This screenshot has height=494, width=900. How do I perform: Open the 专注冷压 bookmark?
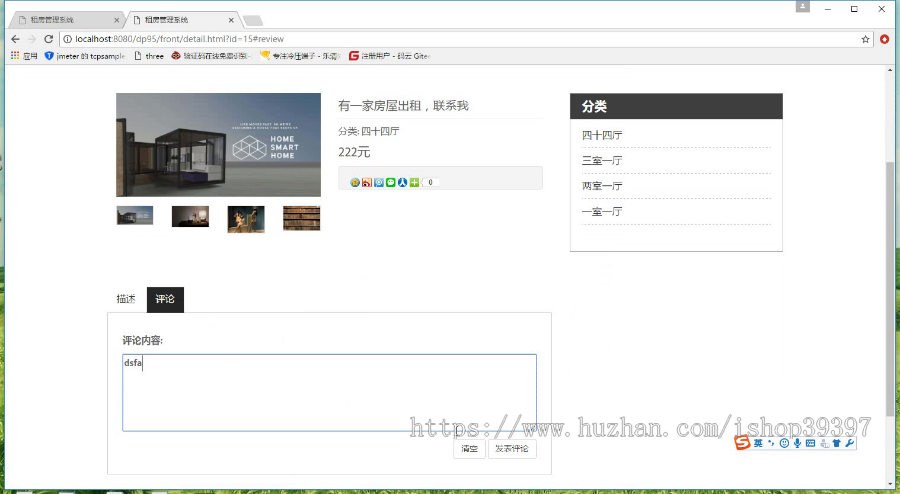(x=300, y=56)
